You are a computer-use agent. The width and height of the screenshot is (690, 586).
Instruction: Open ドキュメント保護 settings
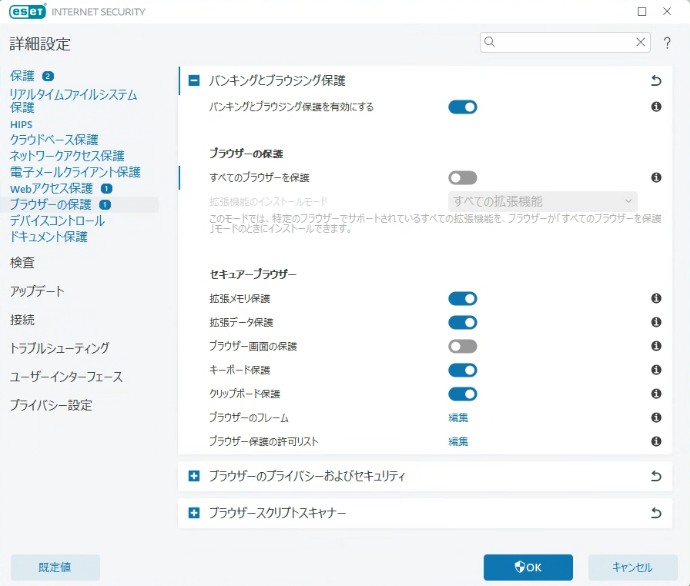(48, 237)
